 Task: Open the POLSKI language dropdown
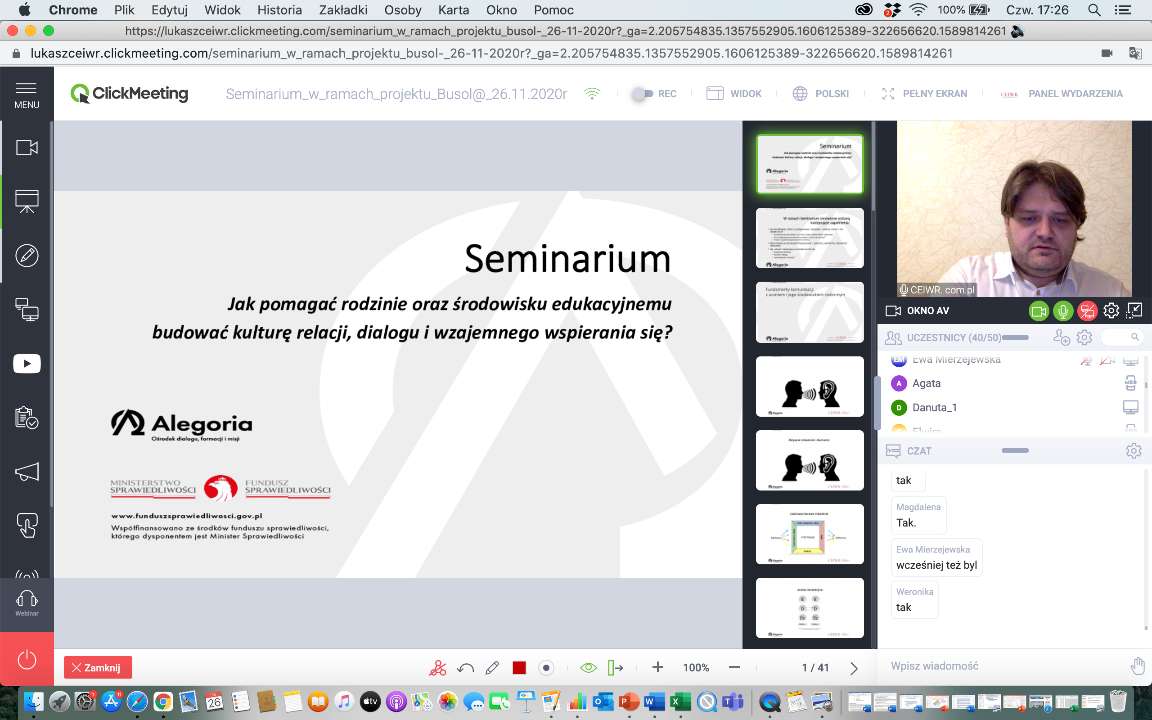tap(821, 94)
